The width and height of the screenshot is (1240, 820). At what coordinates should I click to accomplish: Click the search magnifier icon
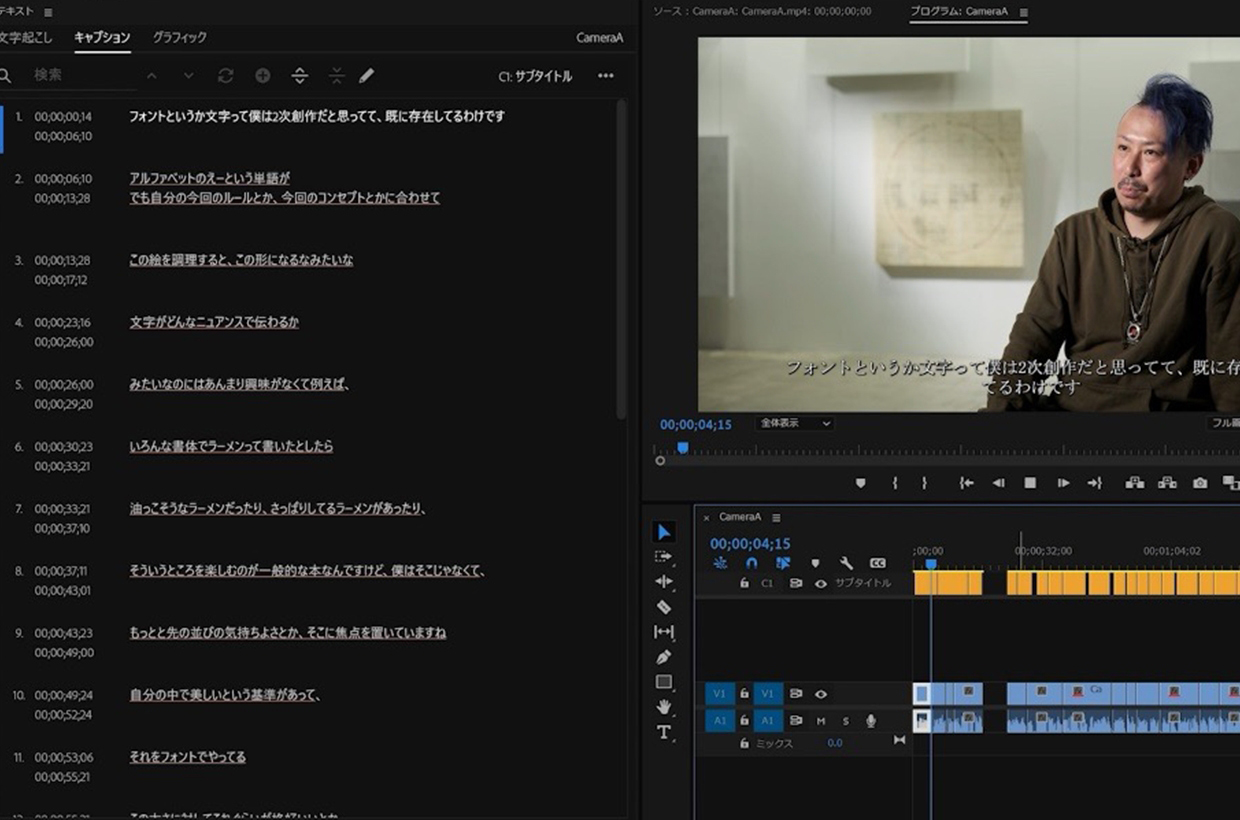pos(6,76)
